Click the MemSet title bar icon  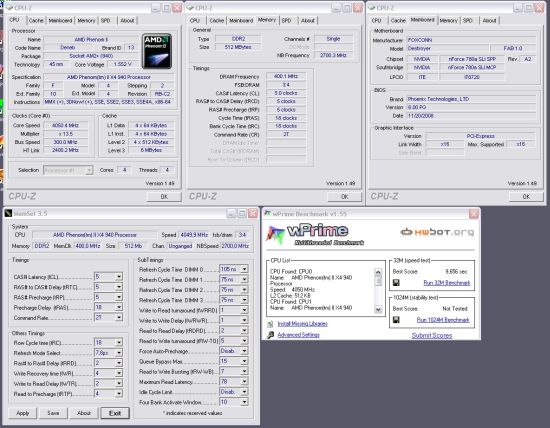pos(8,213)
